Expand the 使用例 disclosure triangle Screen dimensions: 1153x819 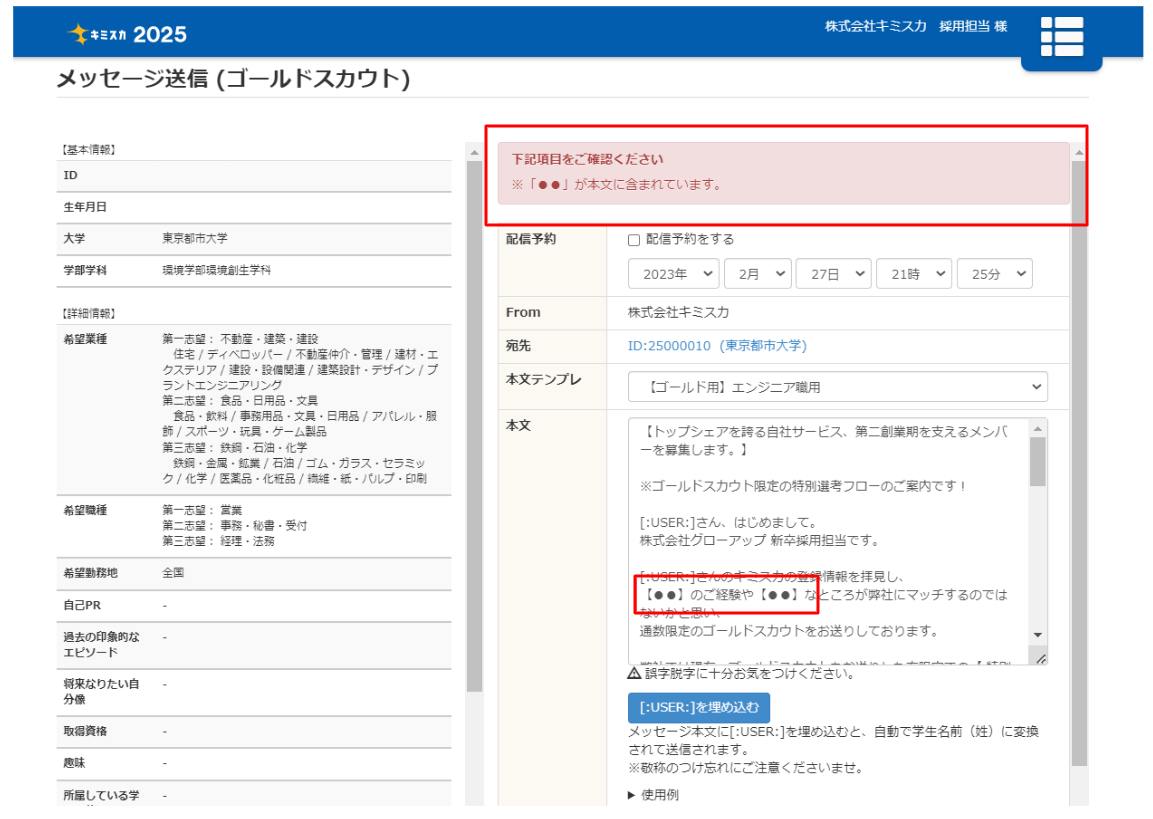(632, 795)
